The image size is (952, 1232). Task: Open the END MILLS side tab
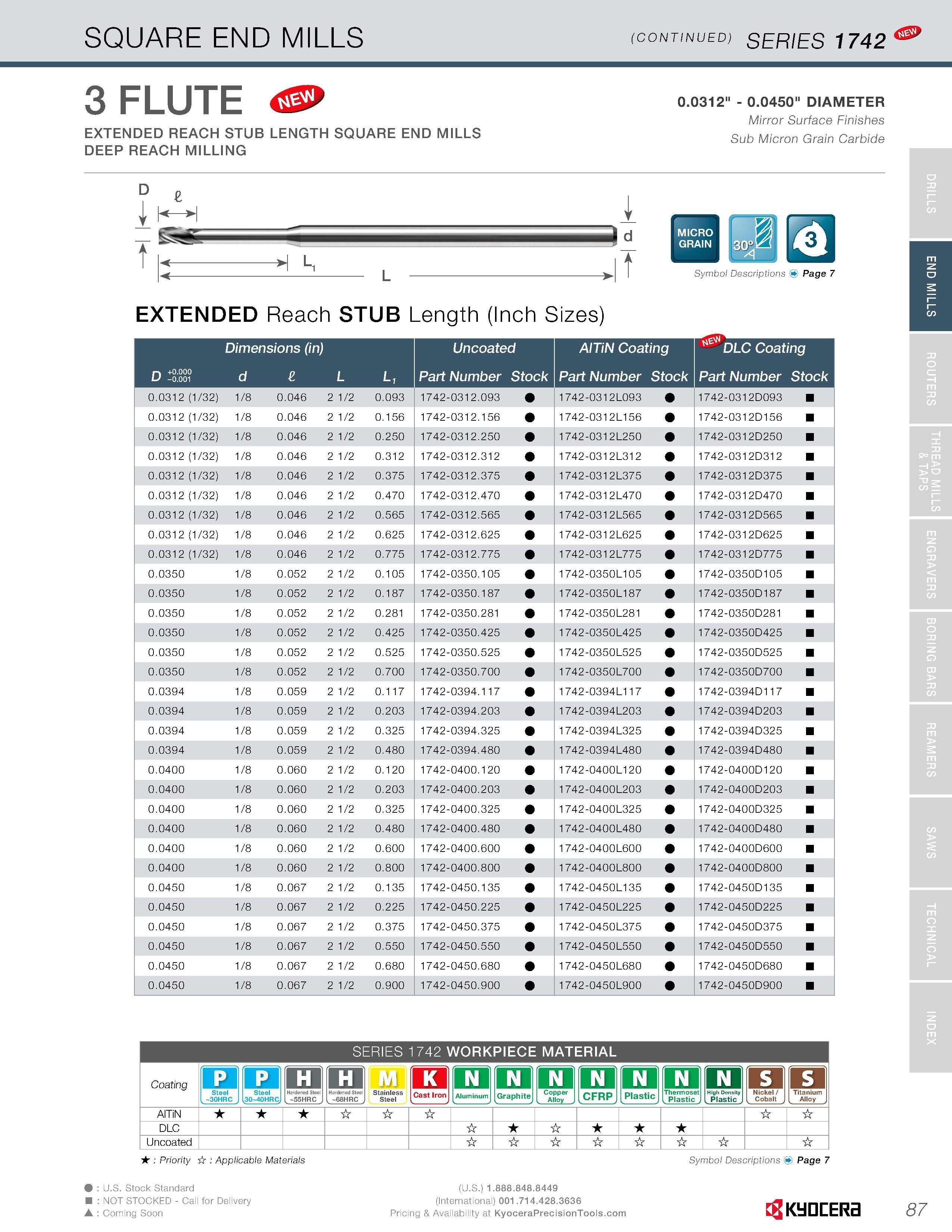[x=931, y=286]
